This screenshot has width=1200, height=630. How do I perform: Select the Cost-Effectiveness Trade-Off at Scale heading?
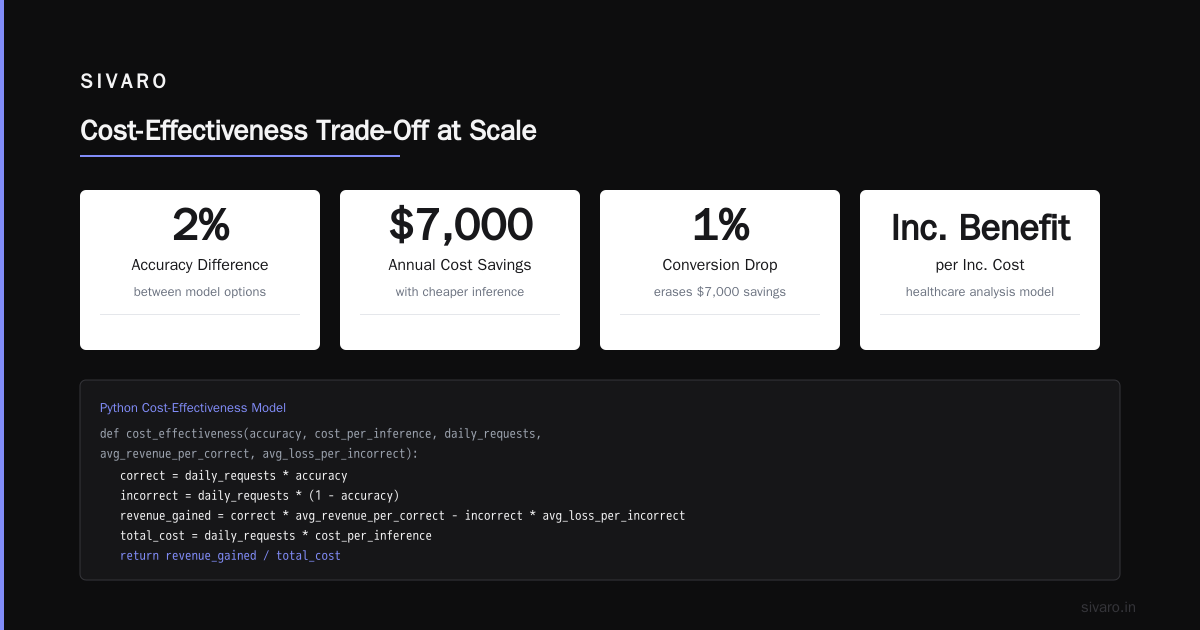pos(308,130)
